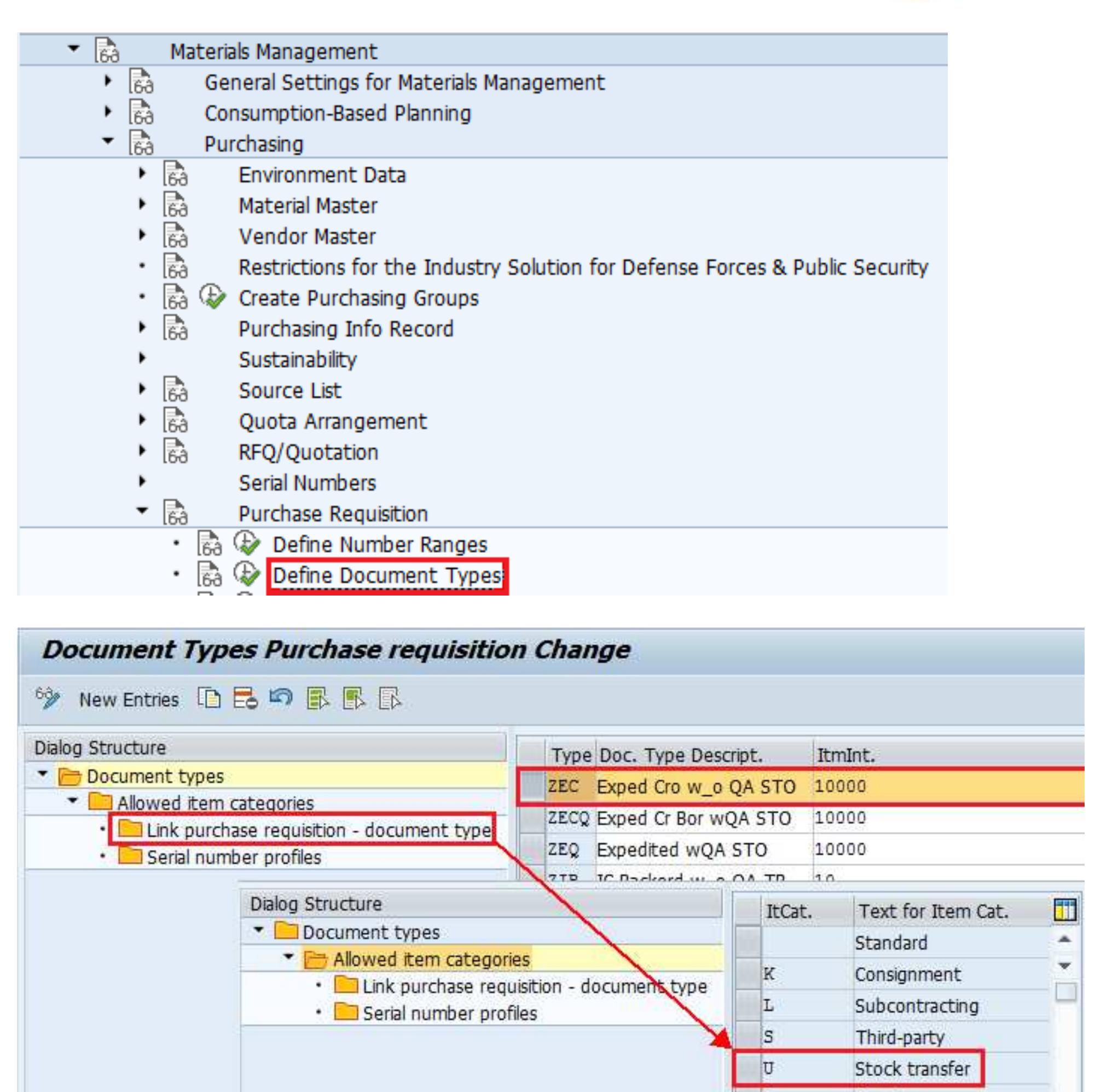Open column configuration icon above Item Cat. table

pos(1065,911)
